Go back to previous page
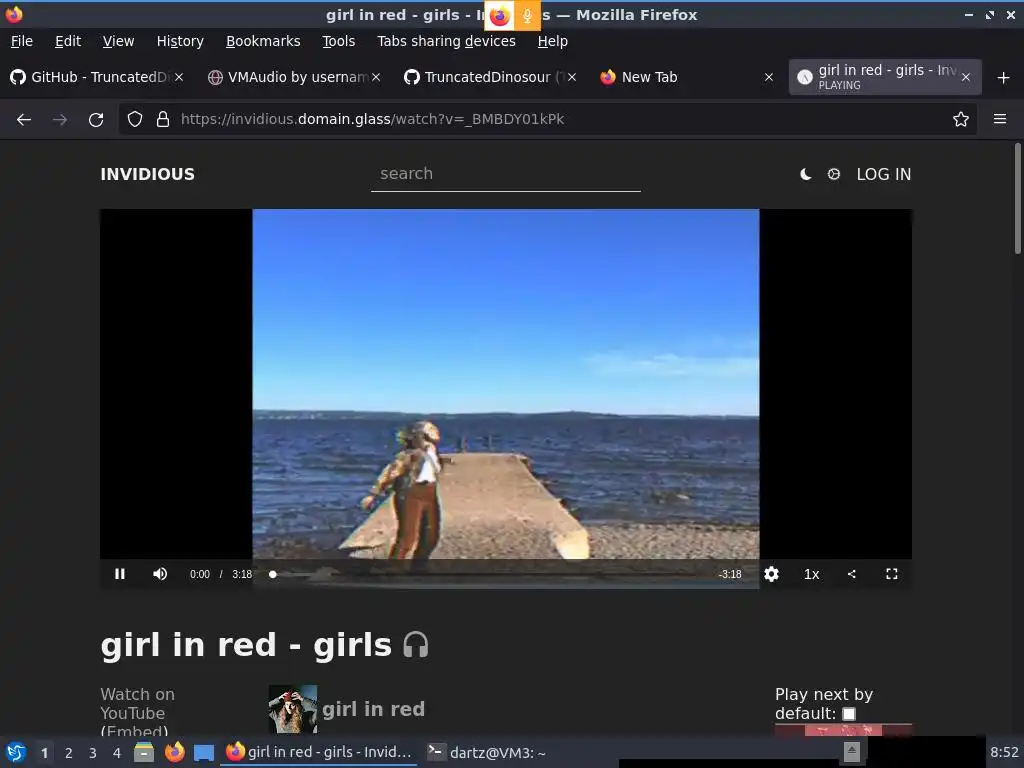This screenshot has height=768, width=1024. click(x=24, y=120)
